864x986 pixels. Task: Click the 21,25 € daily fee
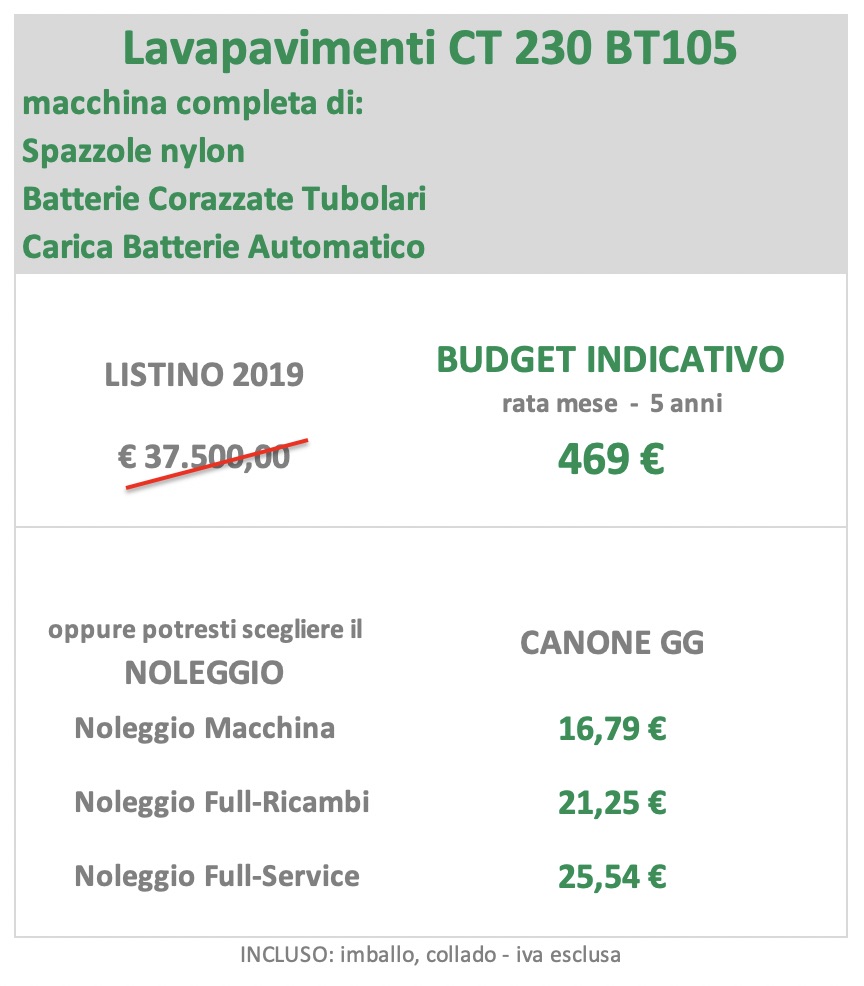(612, 803)
